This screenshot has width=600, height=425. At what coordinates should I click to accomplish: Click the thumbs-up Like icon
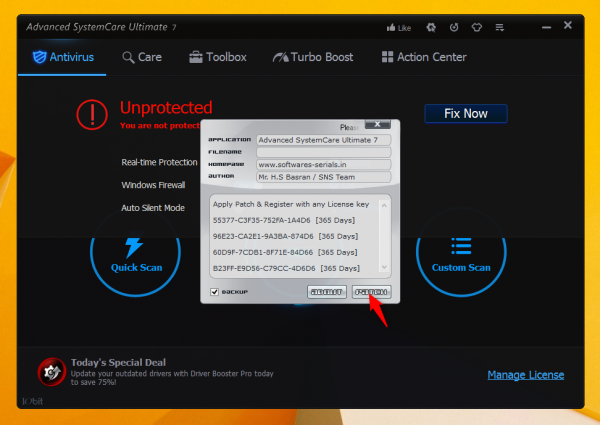pyautogui.click(x=391, y=27)
